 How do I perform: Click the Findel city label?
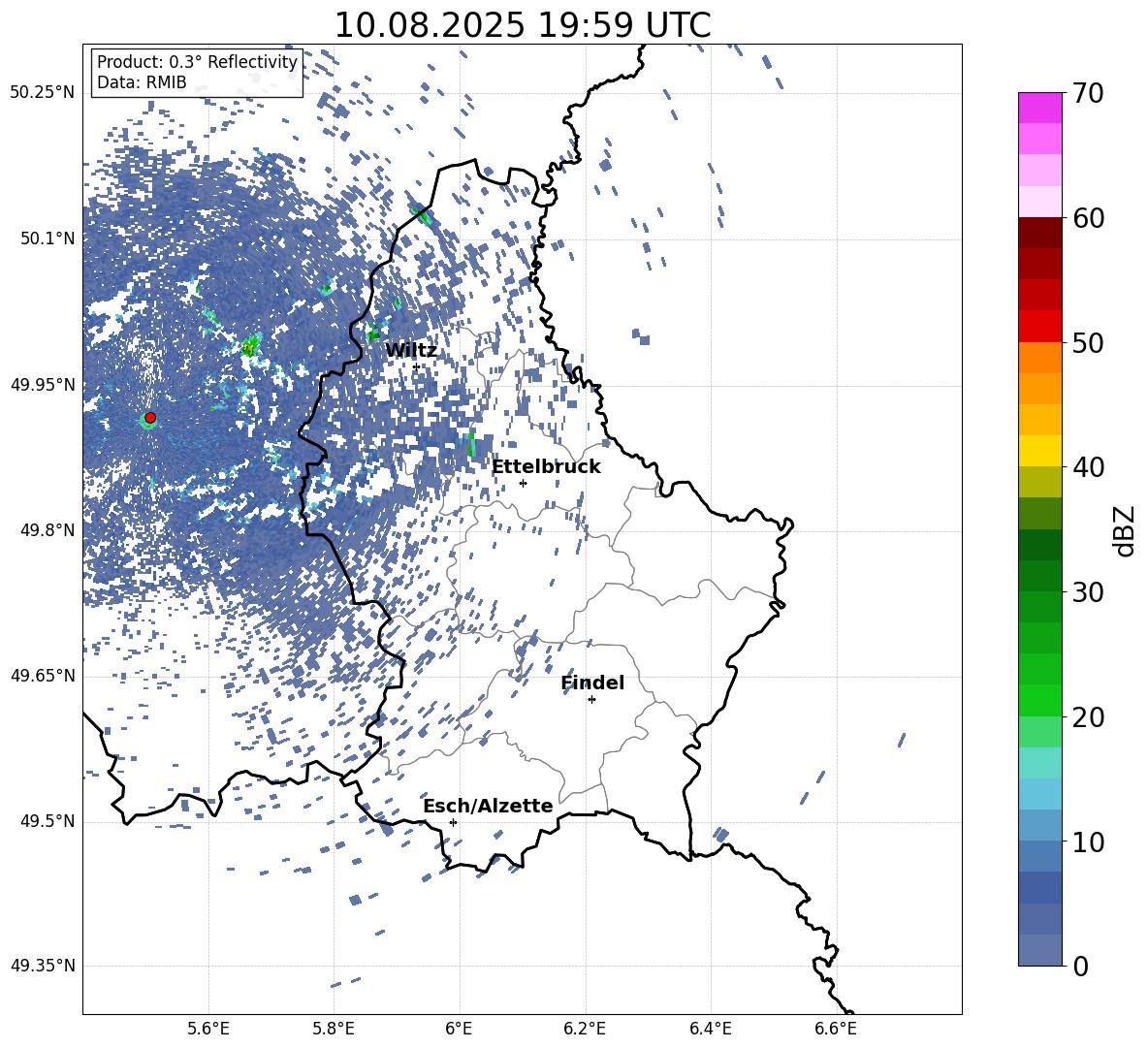(x=592, y=683)
